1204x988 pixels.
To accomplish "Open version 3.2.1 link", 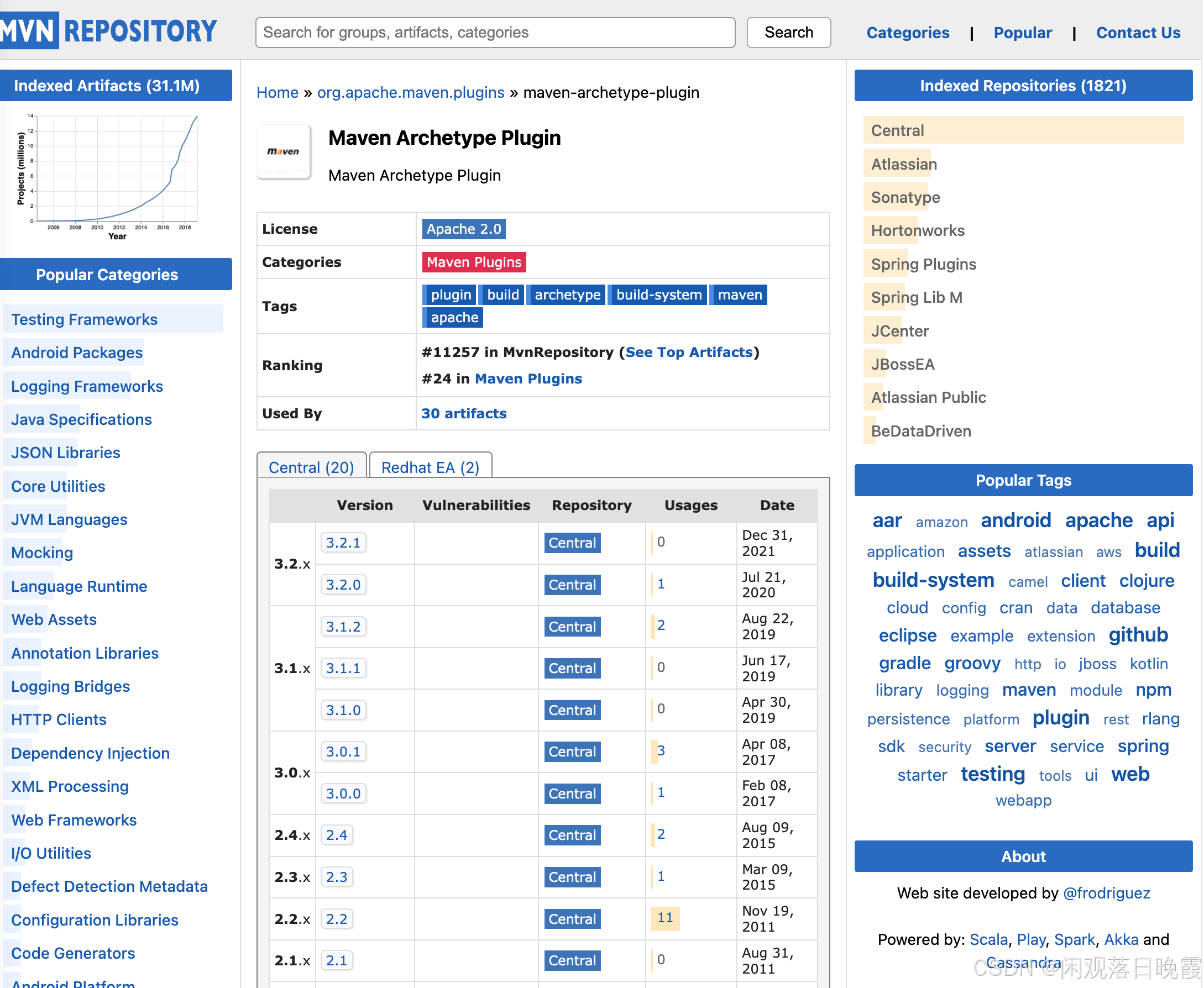I will [343, 543].
